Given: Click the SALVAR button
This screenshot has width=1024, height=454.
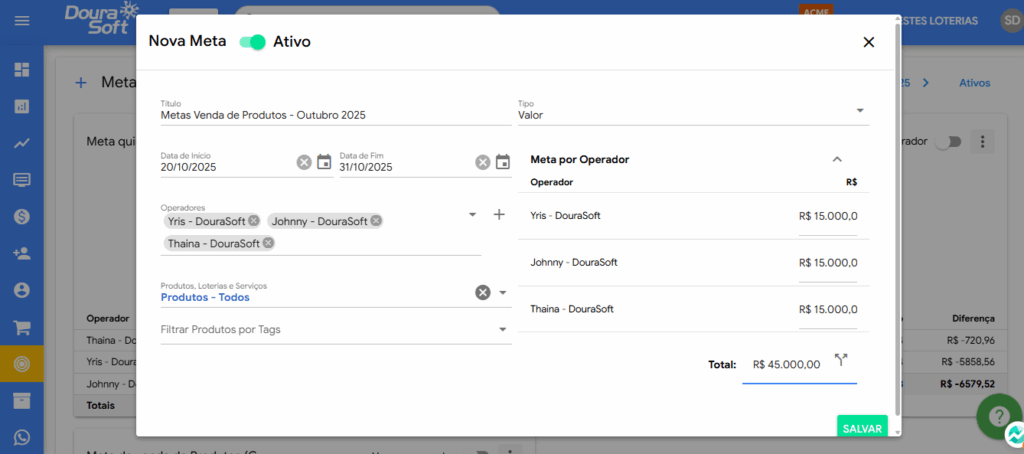Looking at the screenshot, I should click(x=862, y=428).
